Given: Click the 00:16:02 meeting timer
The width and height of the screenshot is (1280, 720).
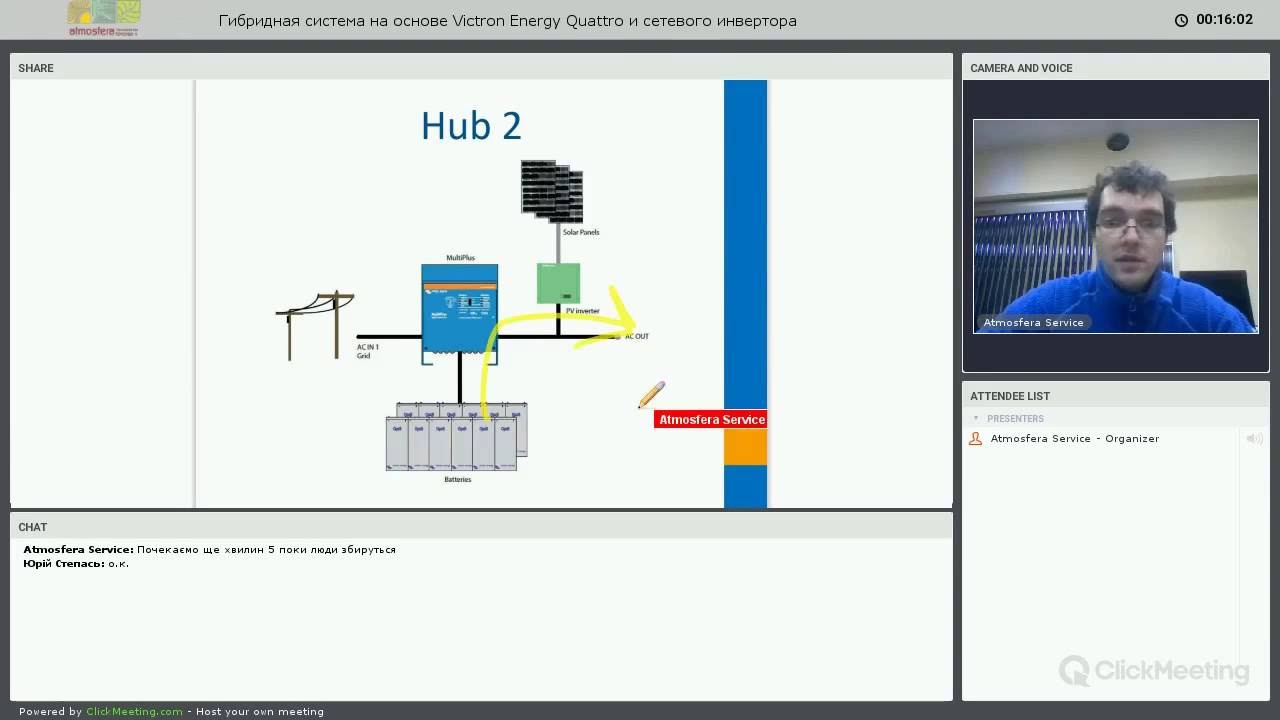Looking at the screenshot, I should pos(1224,20).
